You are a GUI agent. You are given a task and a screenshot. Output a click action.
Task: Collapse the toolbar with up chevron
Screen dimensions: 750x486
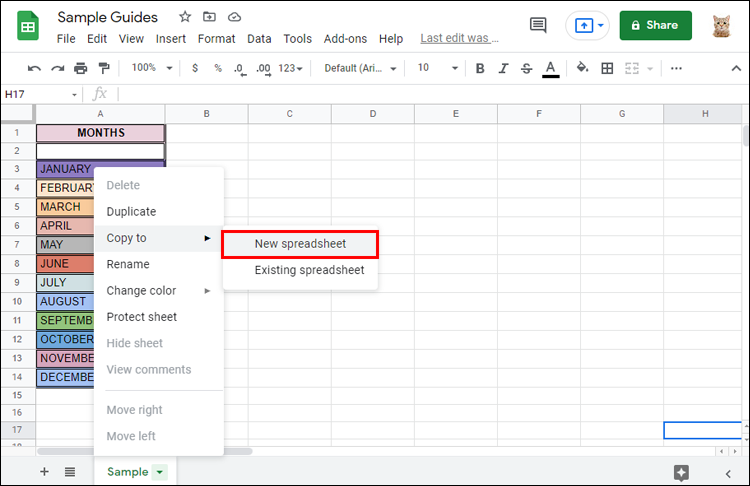coord(736,68)
